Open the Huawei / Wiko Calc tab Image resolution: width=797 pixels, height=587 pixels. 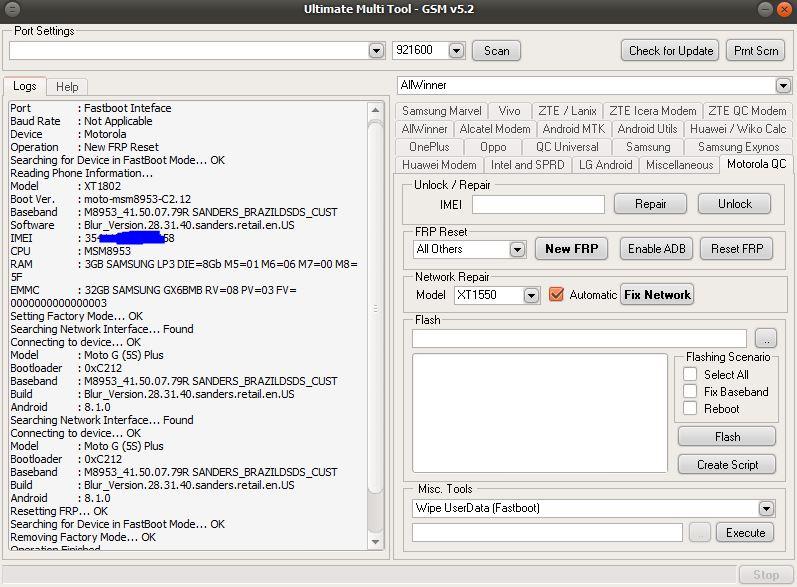[738, 129]
